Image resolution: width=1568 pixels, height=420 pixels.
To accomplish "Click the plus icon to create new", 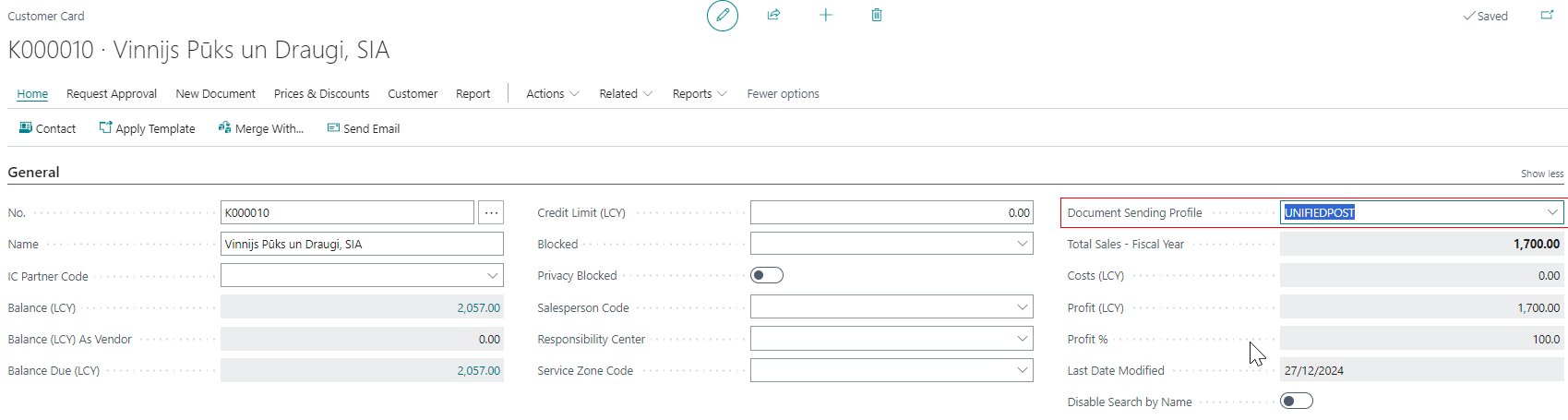I will coord(825,15).
